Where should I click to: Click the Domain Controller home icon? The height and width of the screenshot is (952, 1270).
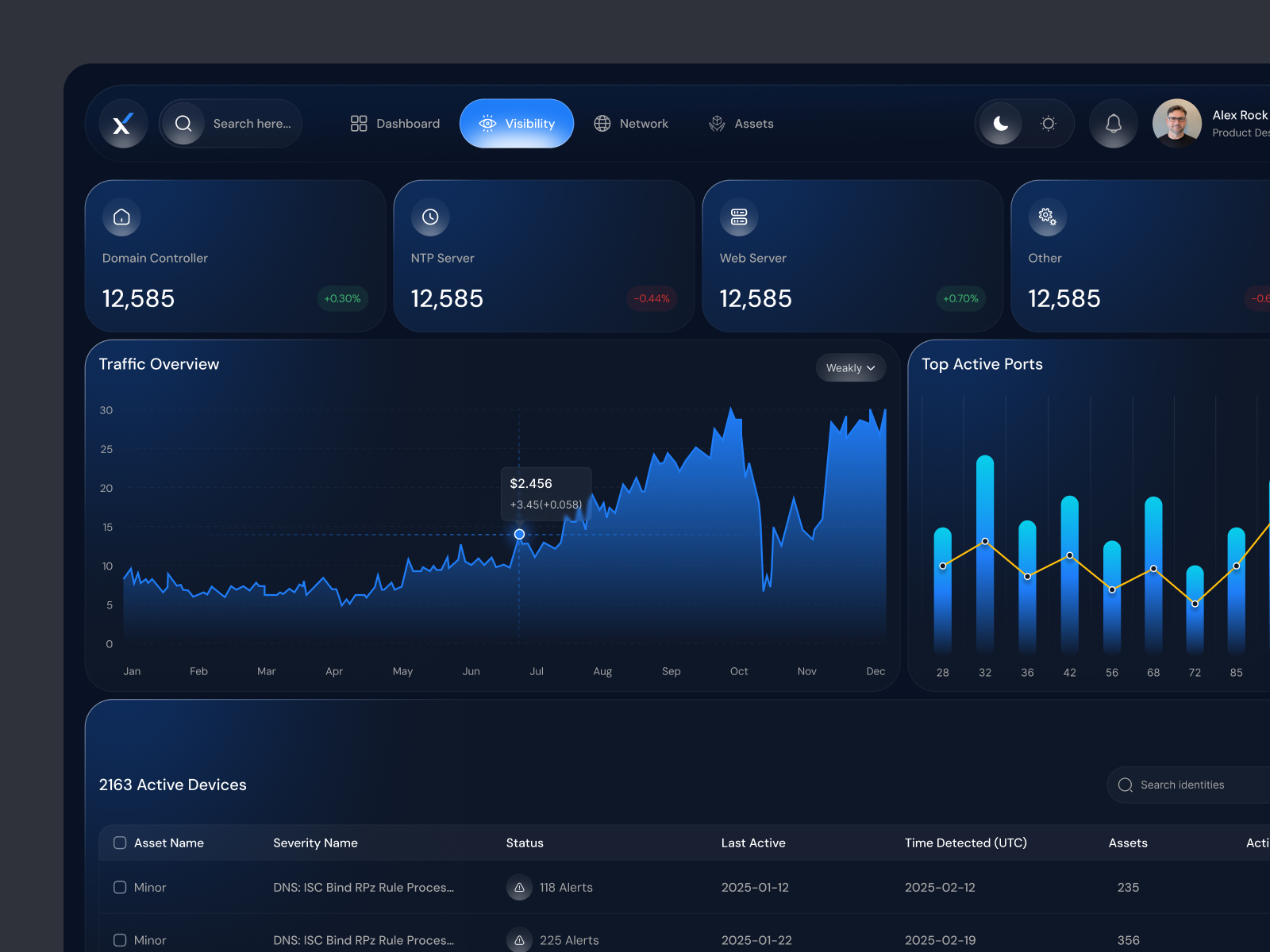click(x=121, y=217)
